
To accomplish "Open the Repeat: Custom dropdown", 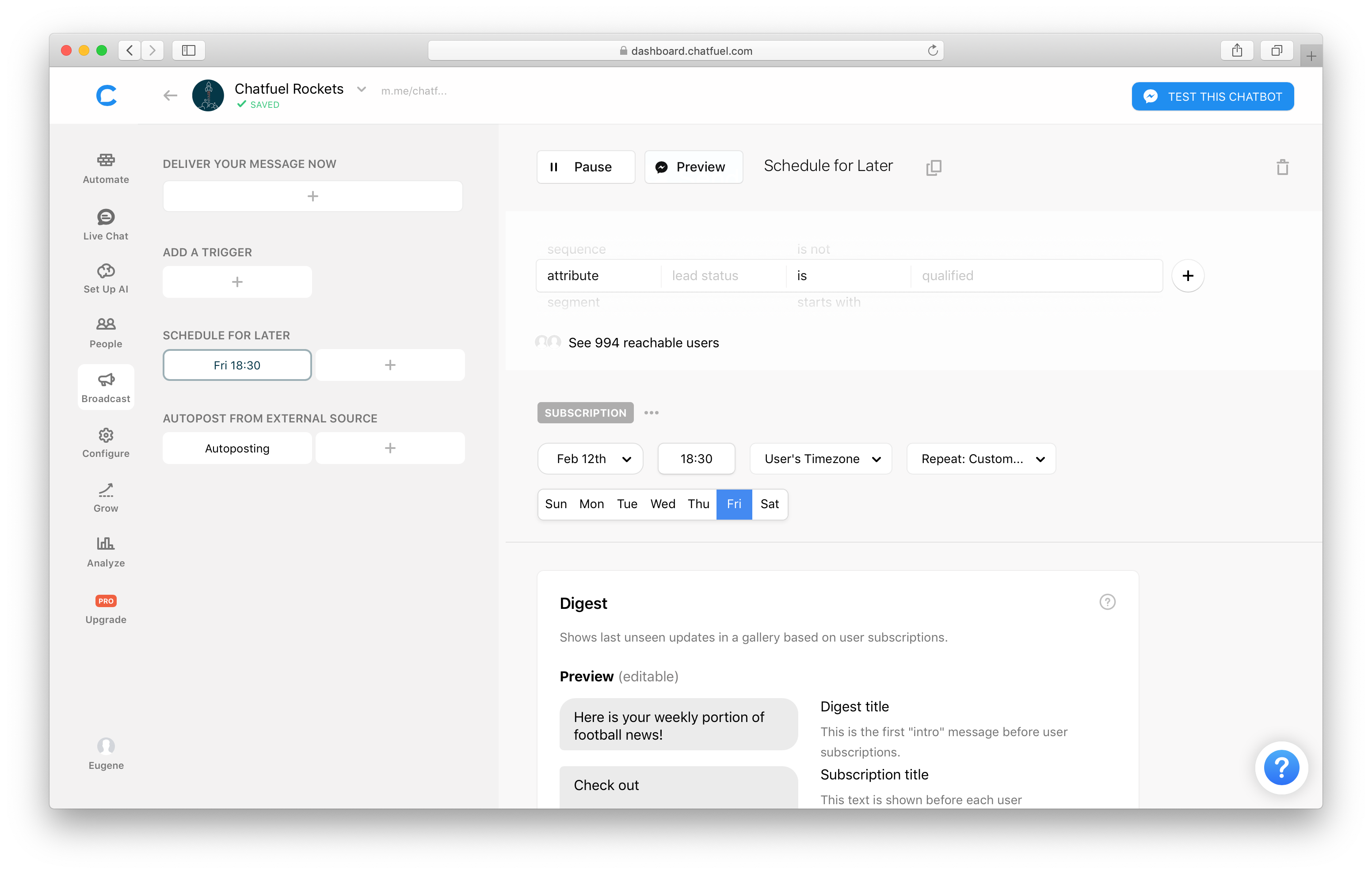I will pos(980,459).
